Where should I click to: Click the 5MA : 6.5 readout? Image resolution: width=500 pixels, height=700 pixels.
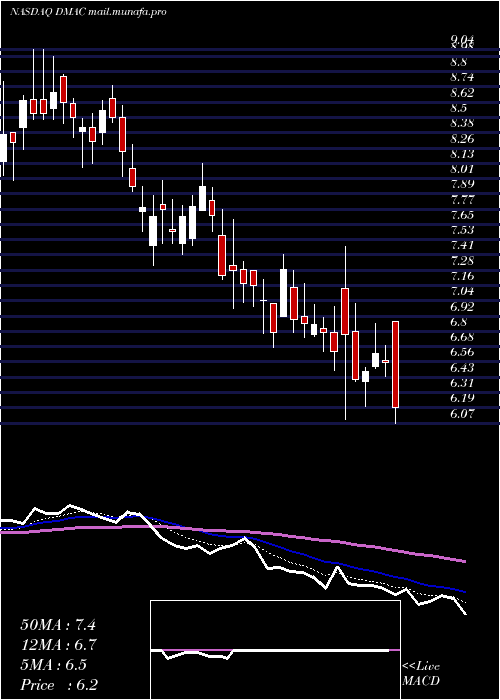tap(53, 665)
